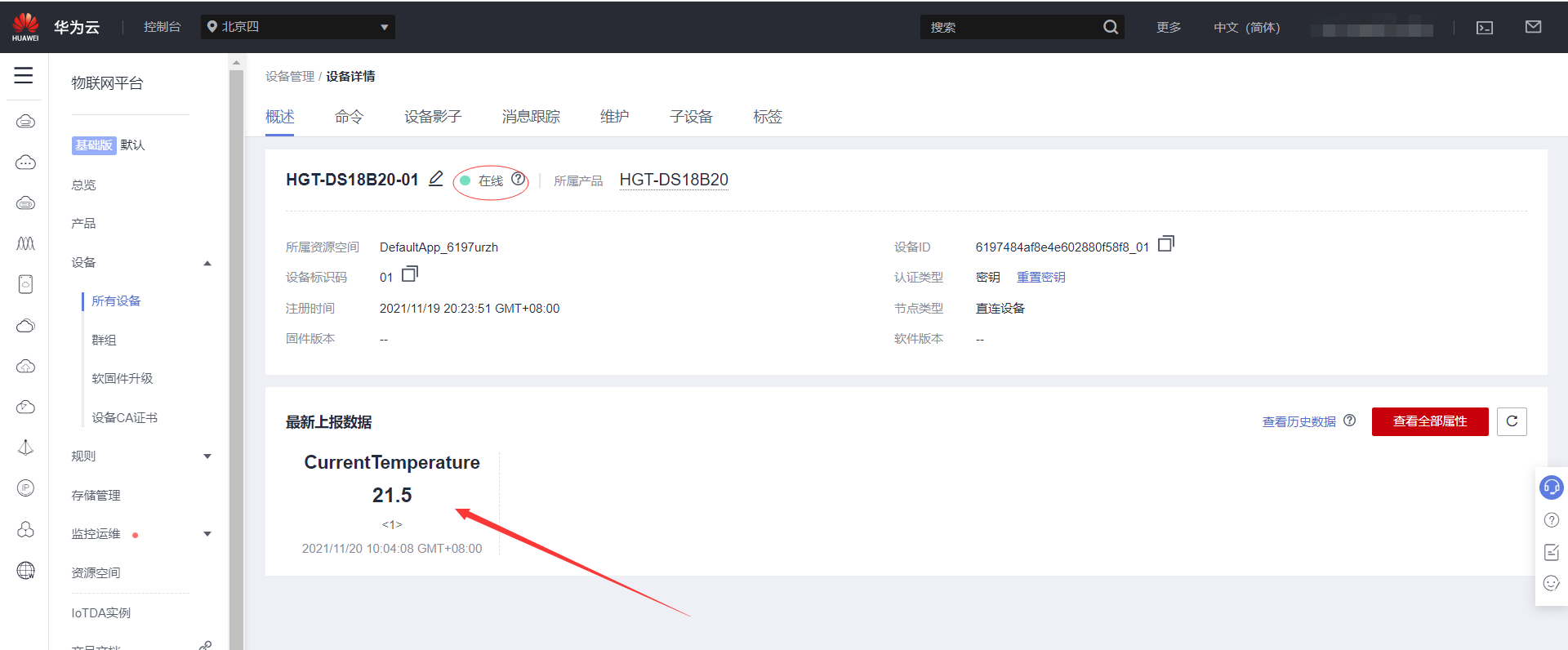Open the 查看历史数据 link
This screenshot has width=1568, height=650.
click(1298, 421)
